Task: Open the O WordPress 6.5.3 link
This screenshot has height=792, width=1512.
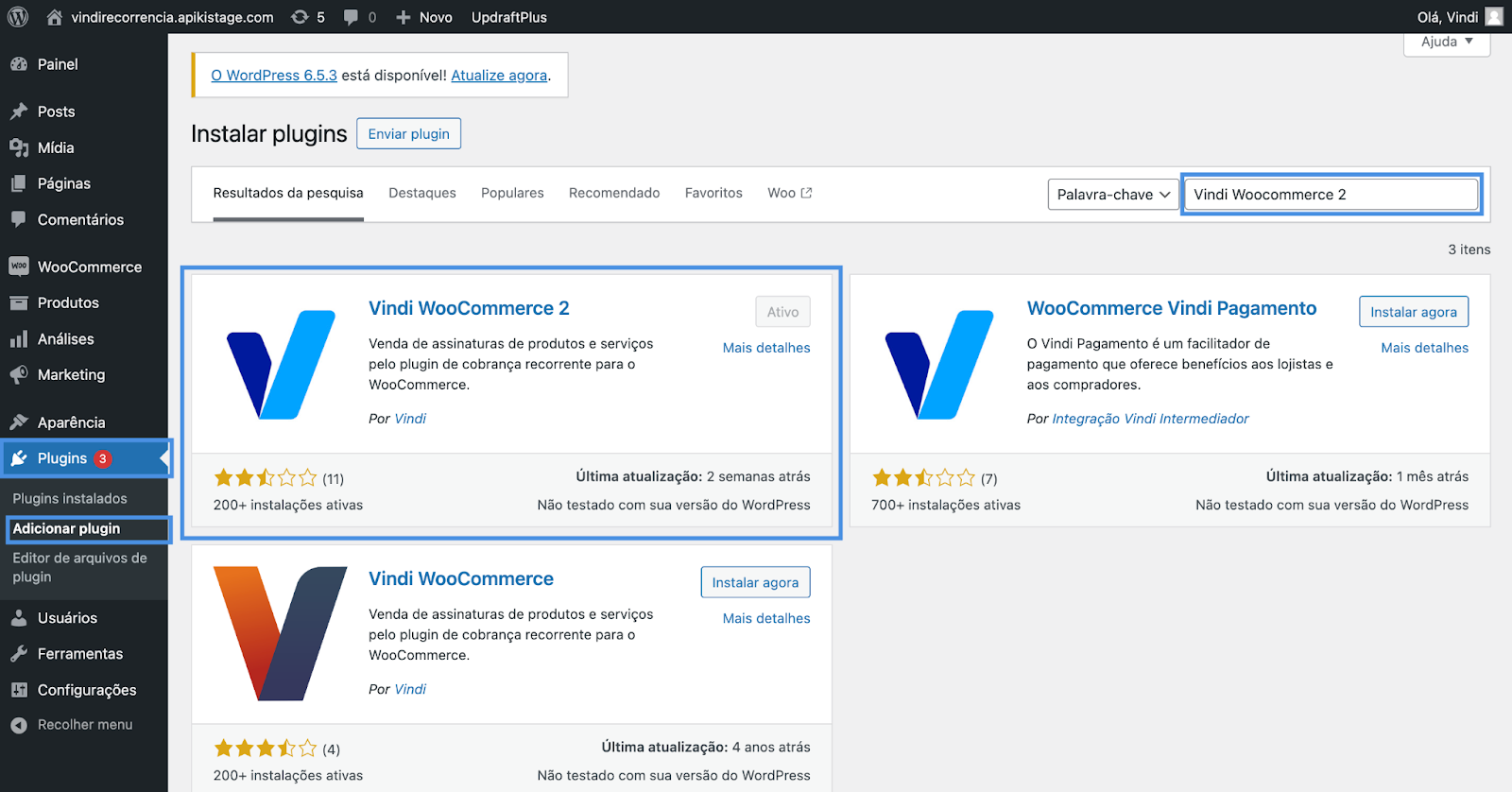Action: [x=274, y=75]
